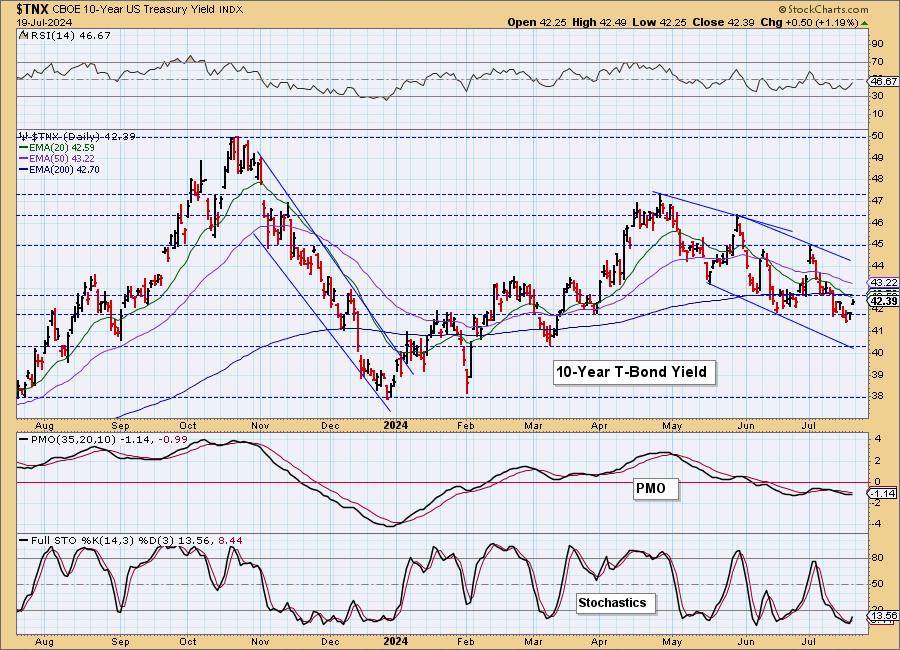This screenshot has height=650, width=900.
Task: Click the green up-arrow beside the Chg value
Action: point(865,23)
